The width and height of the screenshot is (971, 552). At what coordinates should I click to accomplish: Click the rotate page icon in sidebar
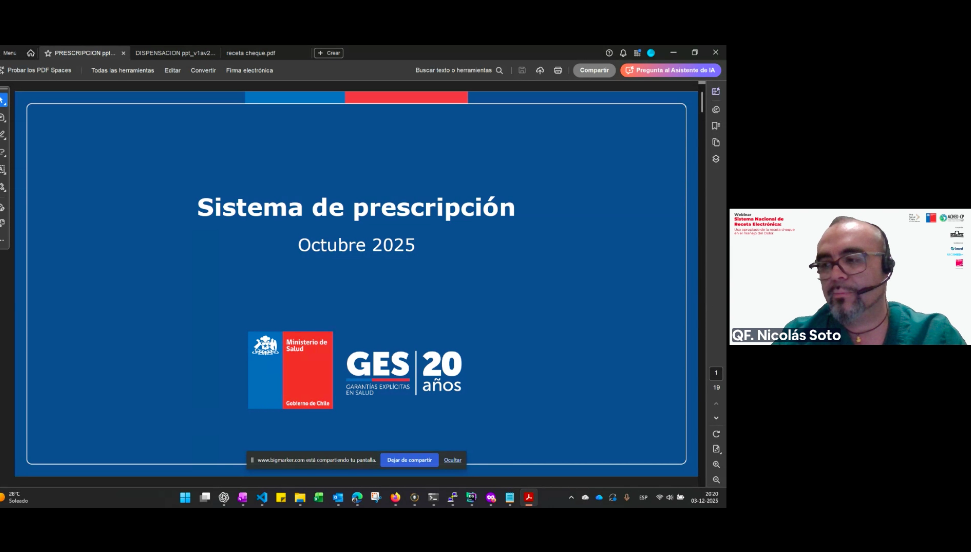pos(716,434)
